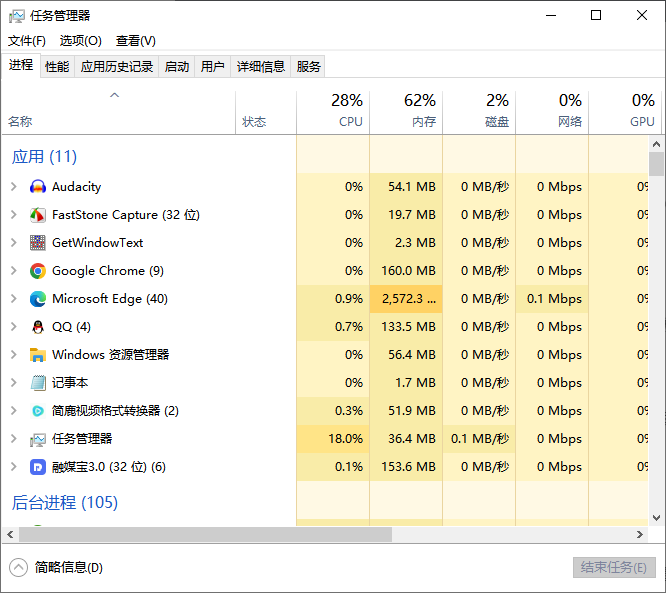Viewport: 666px width, 593px height.
Task: Expand the Google Chrome process group
Action: point(13,271)
